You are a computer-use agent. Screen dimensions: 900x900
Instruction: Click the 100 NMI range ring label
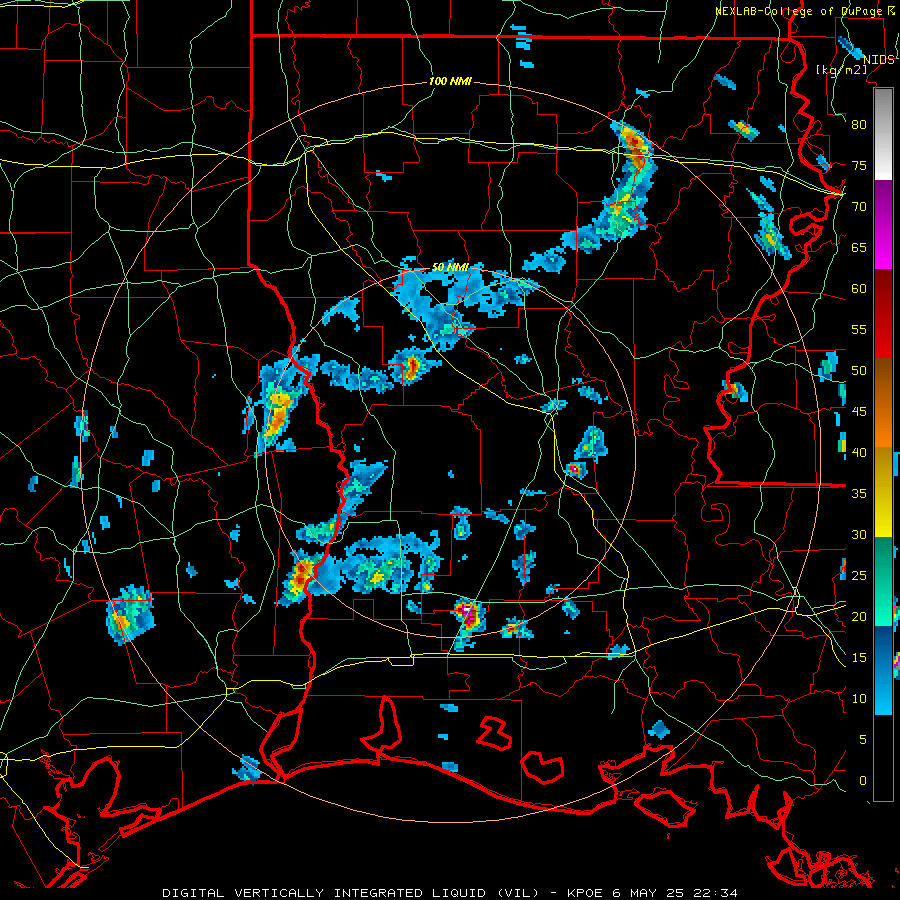(450, 81)
